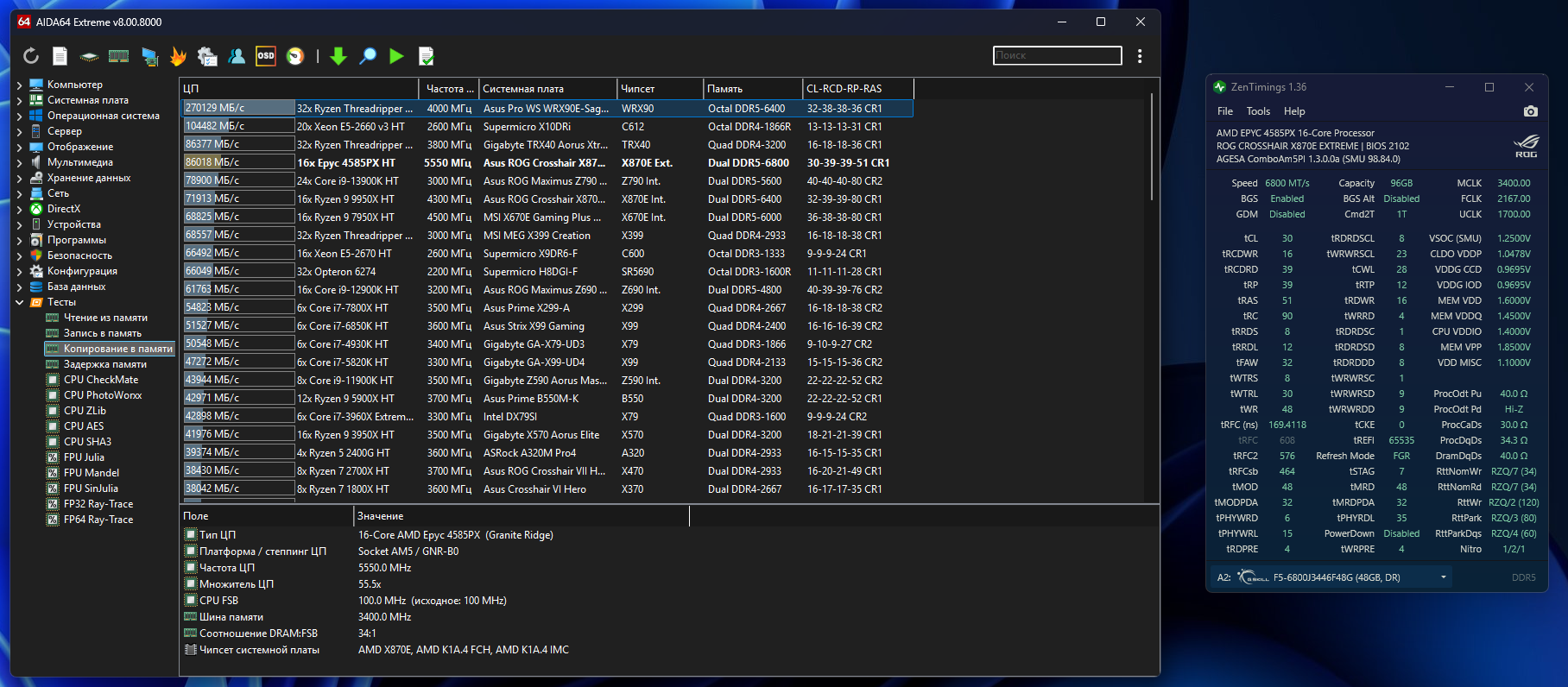Click the blue magnifier search icon
The image size is (1568, 687).
click(x=368, y=56)
